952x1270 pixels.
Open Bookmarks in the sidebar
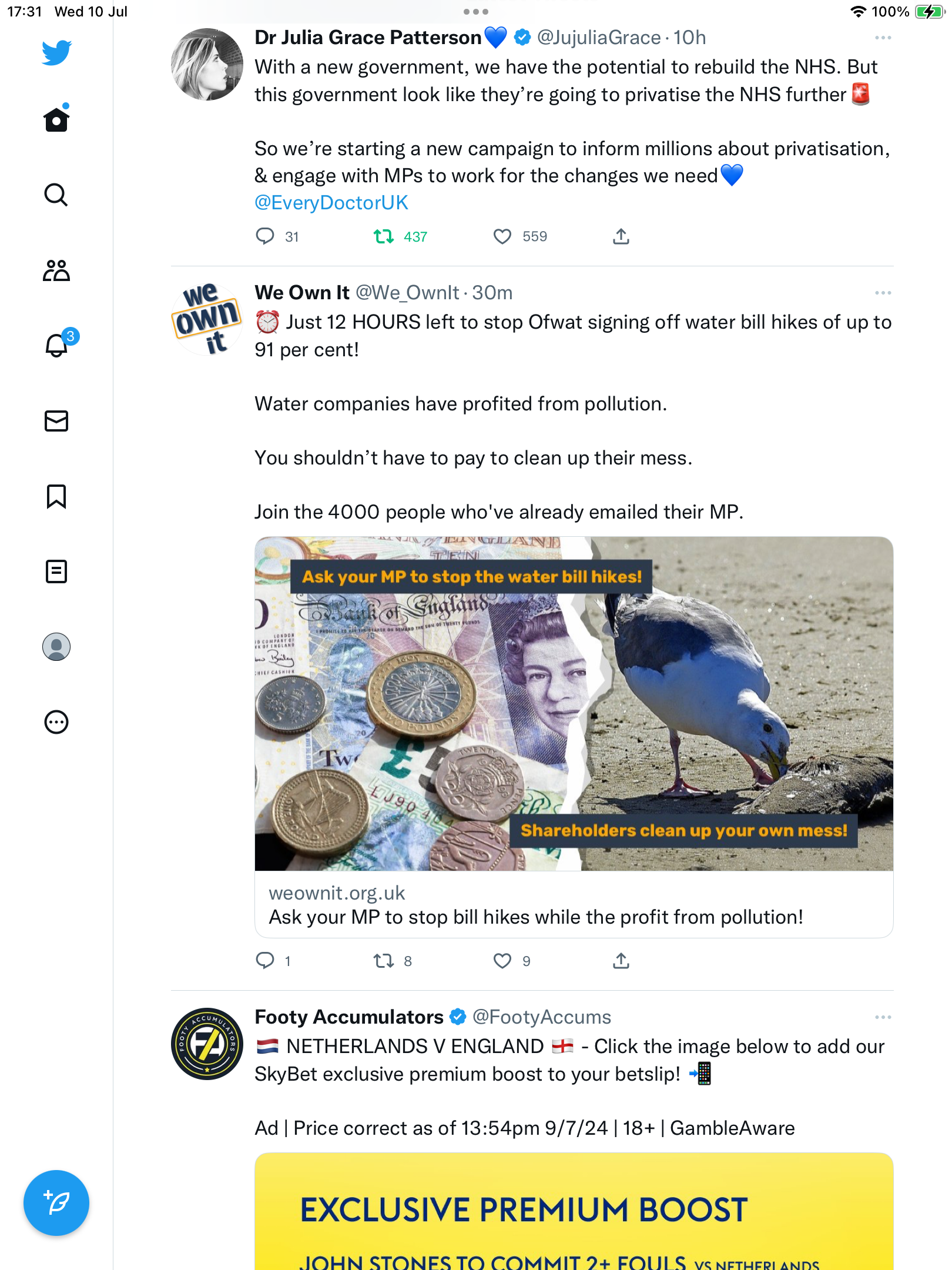click(x=56, y=496)
